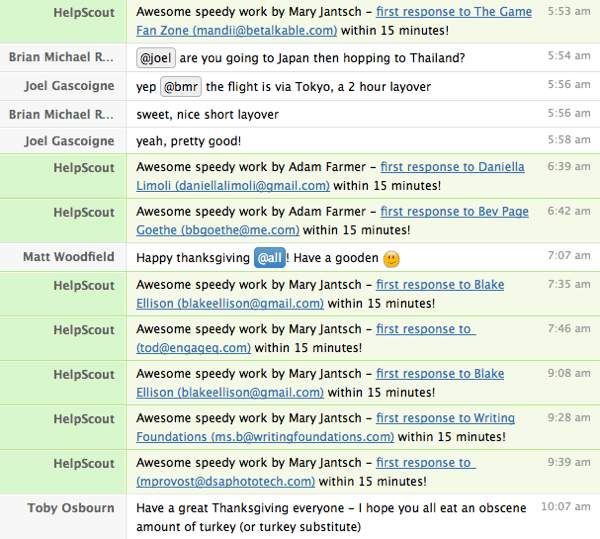Click Matt Woodfield's sender name
Viewport: 600px width, 539px height.
(x=69, y=257)
